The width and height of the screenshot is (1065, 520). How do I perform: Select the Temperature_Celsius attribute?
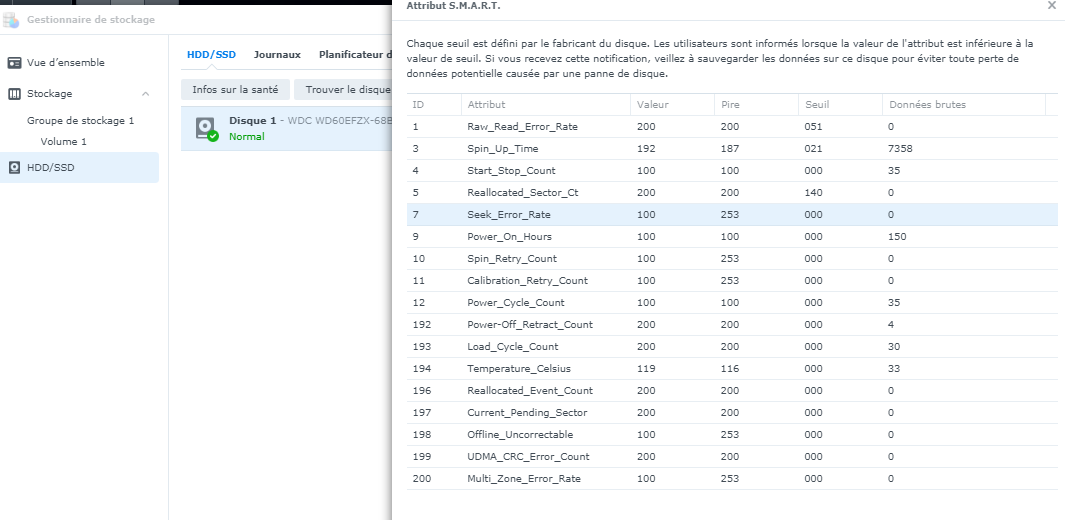point(519,369)
